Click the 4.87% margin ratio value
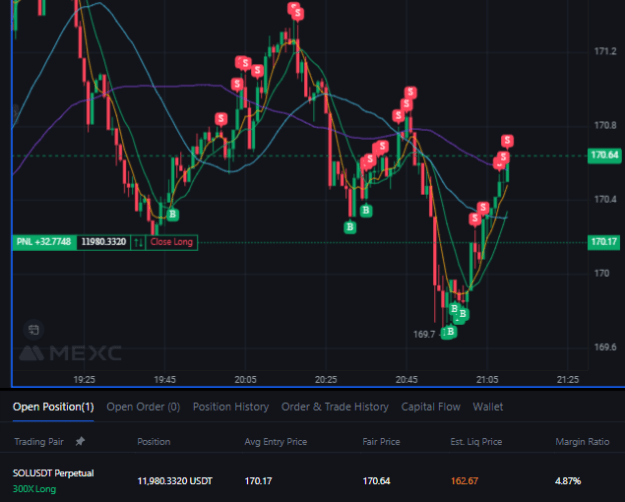The image size is (625, 502). [x=568, y=481]
